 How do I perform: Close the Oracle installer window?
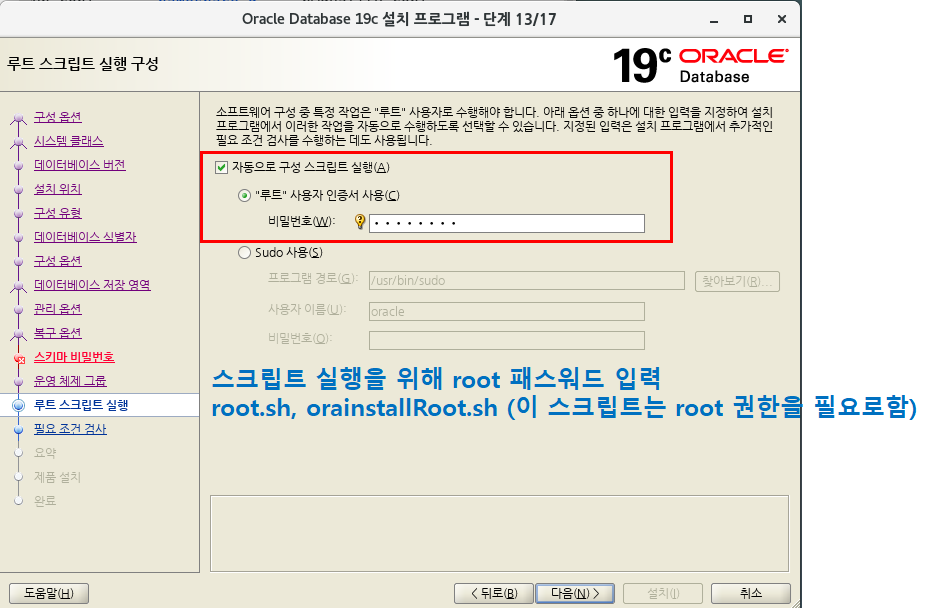(x=782, y=19)
